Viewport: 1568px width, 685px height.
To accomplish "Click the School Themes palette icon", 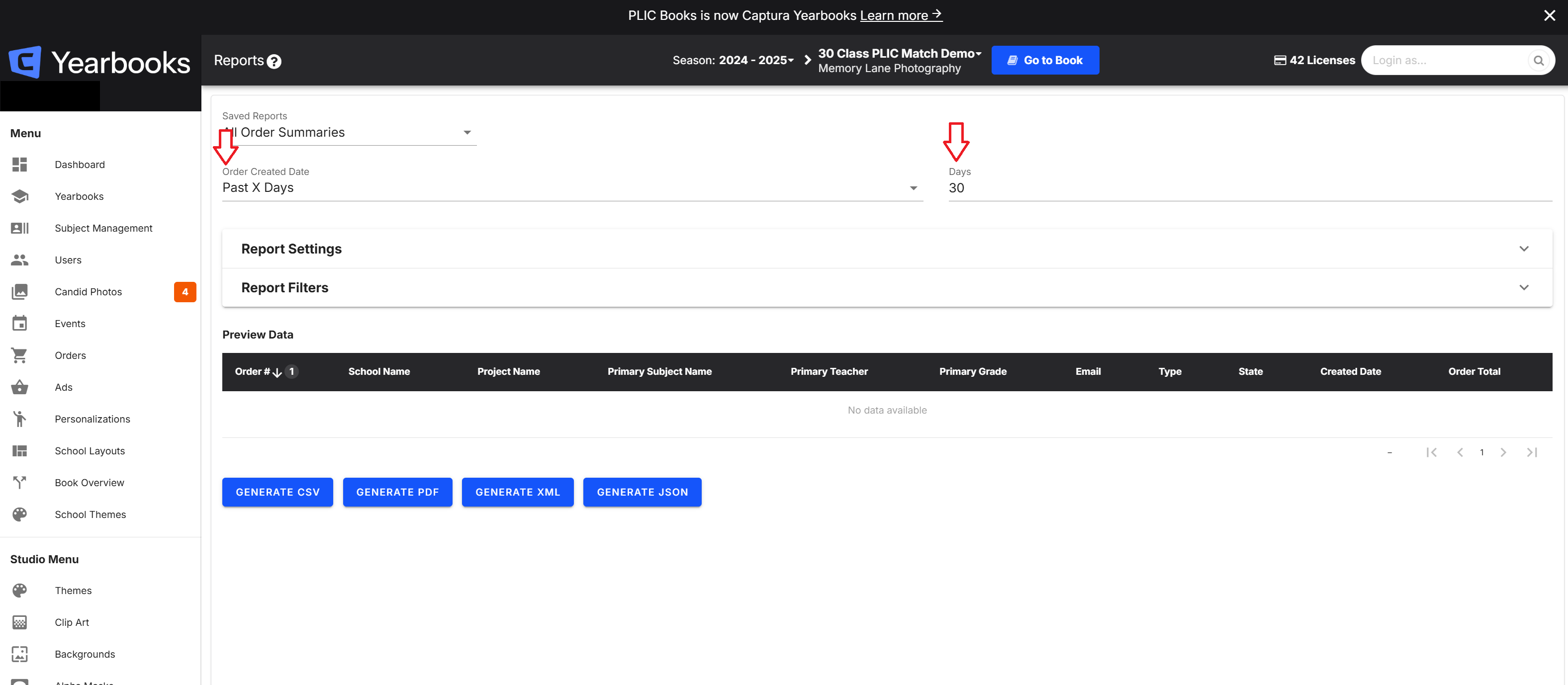I will (19, 514).
